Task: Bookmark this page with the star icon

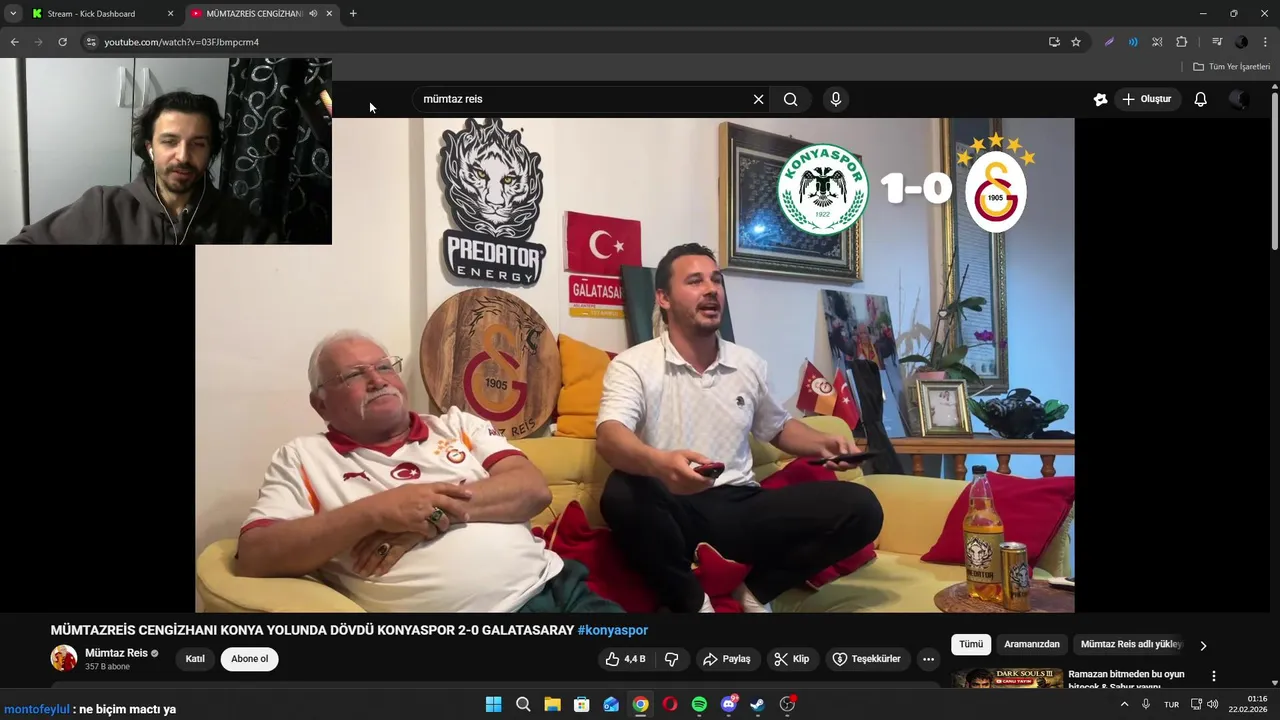Action: (1076, 42)
